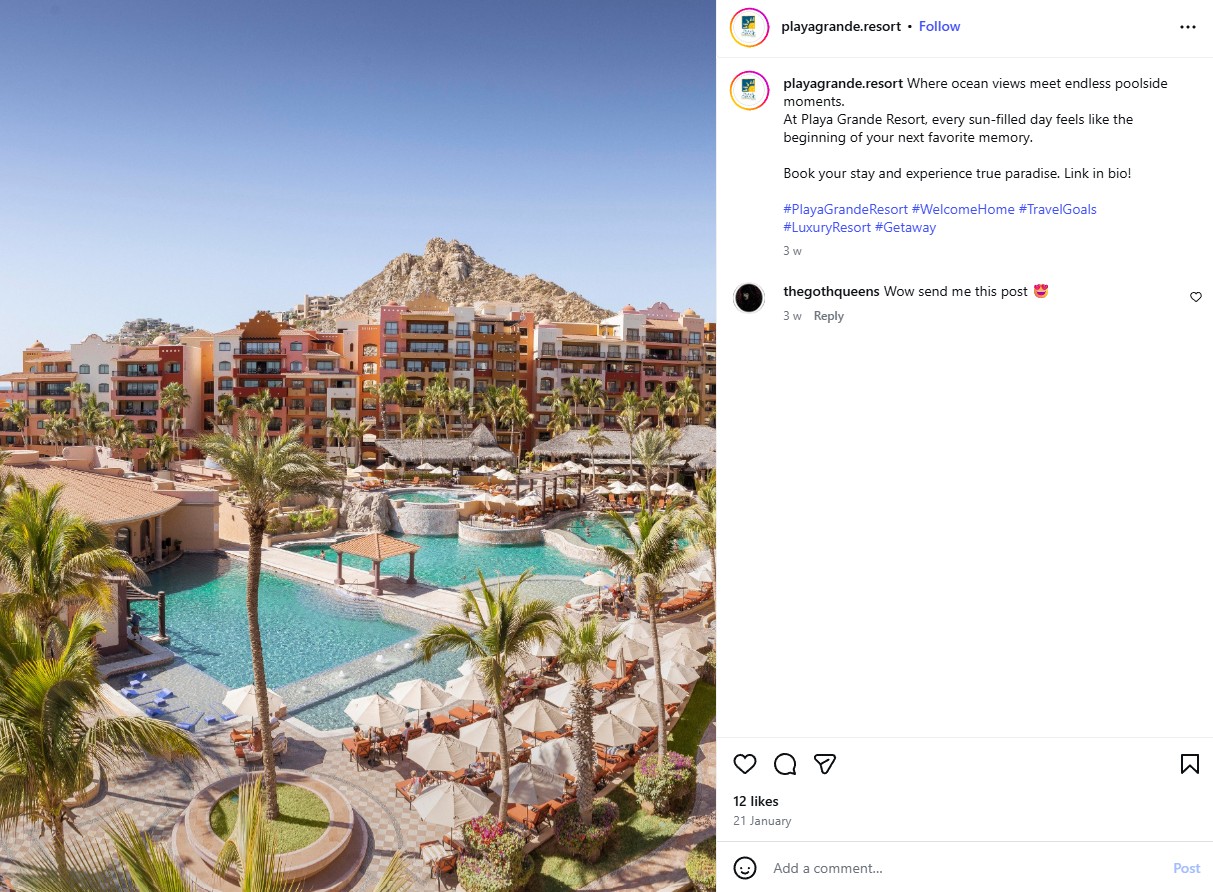The height and width of the screenshot is (892, 1213).
Task: Click the playagrande.resort header profile picture
Action: pyautogui.click(x=749, y=27)
